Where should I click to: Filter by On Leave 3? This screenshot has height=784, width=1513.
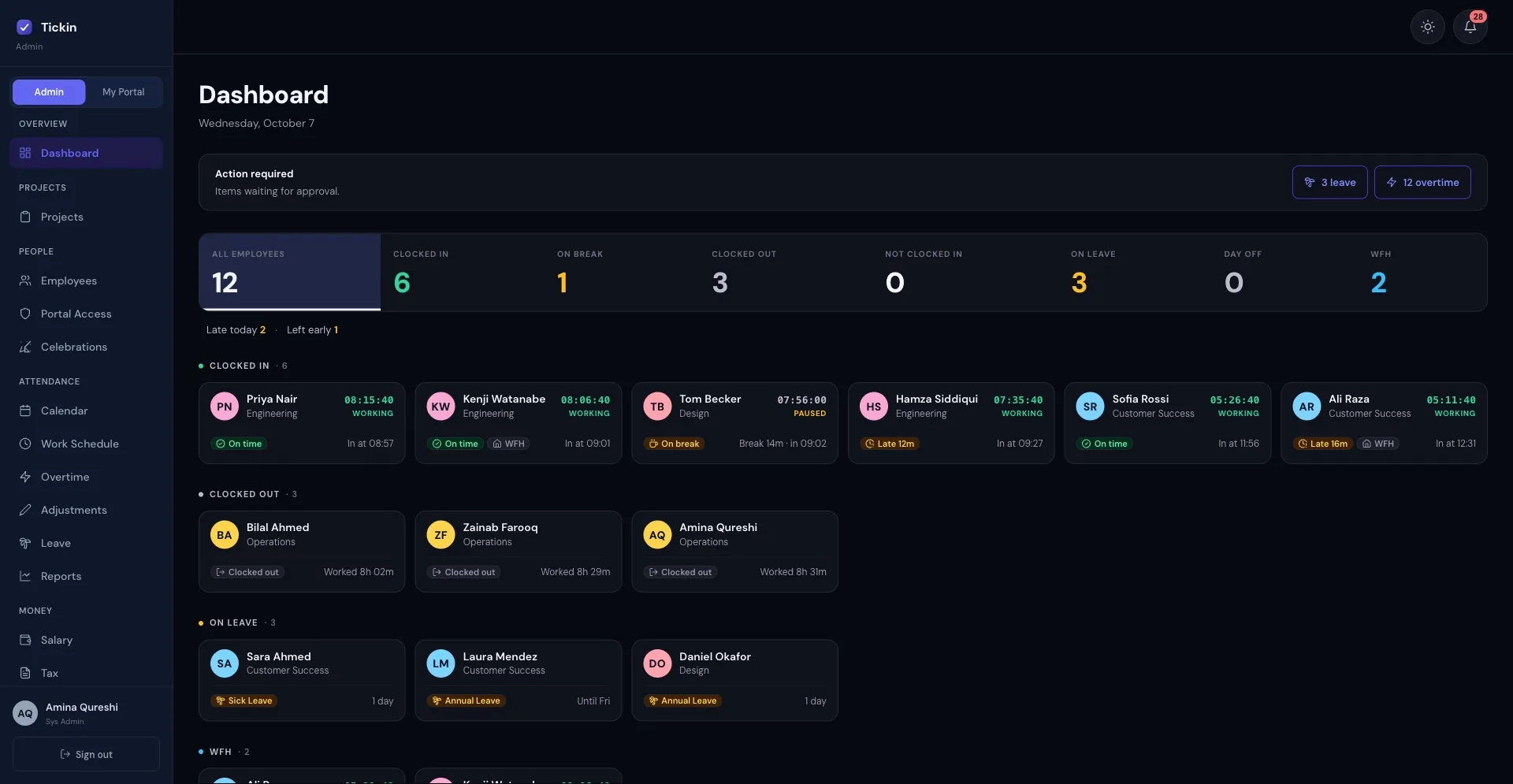pos(1134,272)
